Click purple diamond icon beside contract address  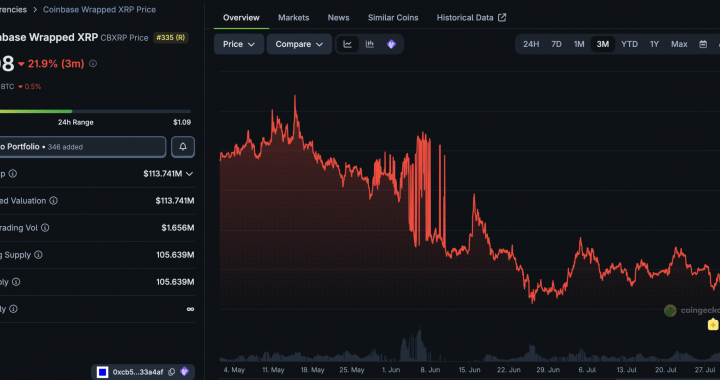point(184,371)
